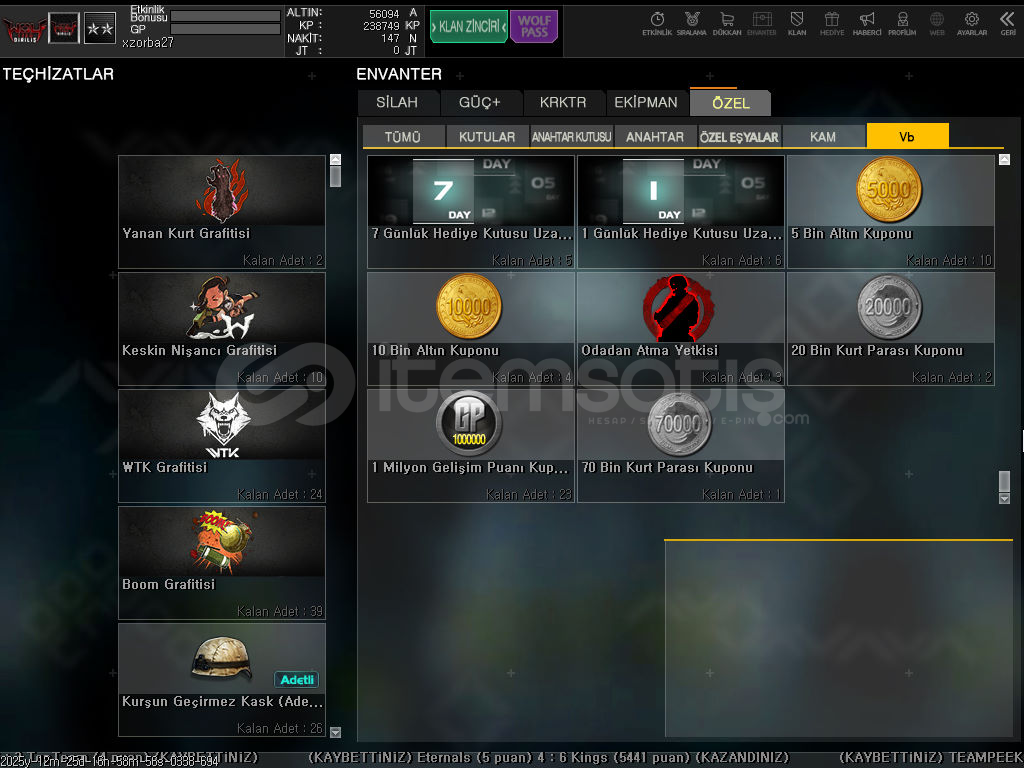Click the ALTIN amount 56094
Screen dimensions: 1024x768
point(384,14)
